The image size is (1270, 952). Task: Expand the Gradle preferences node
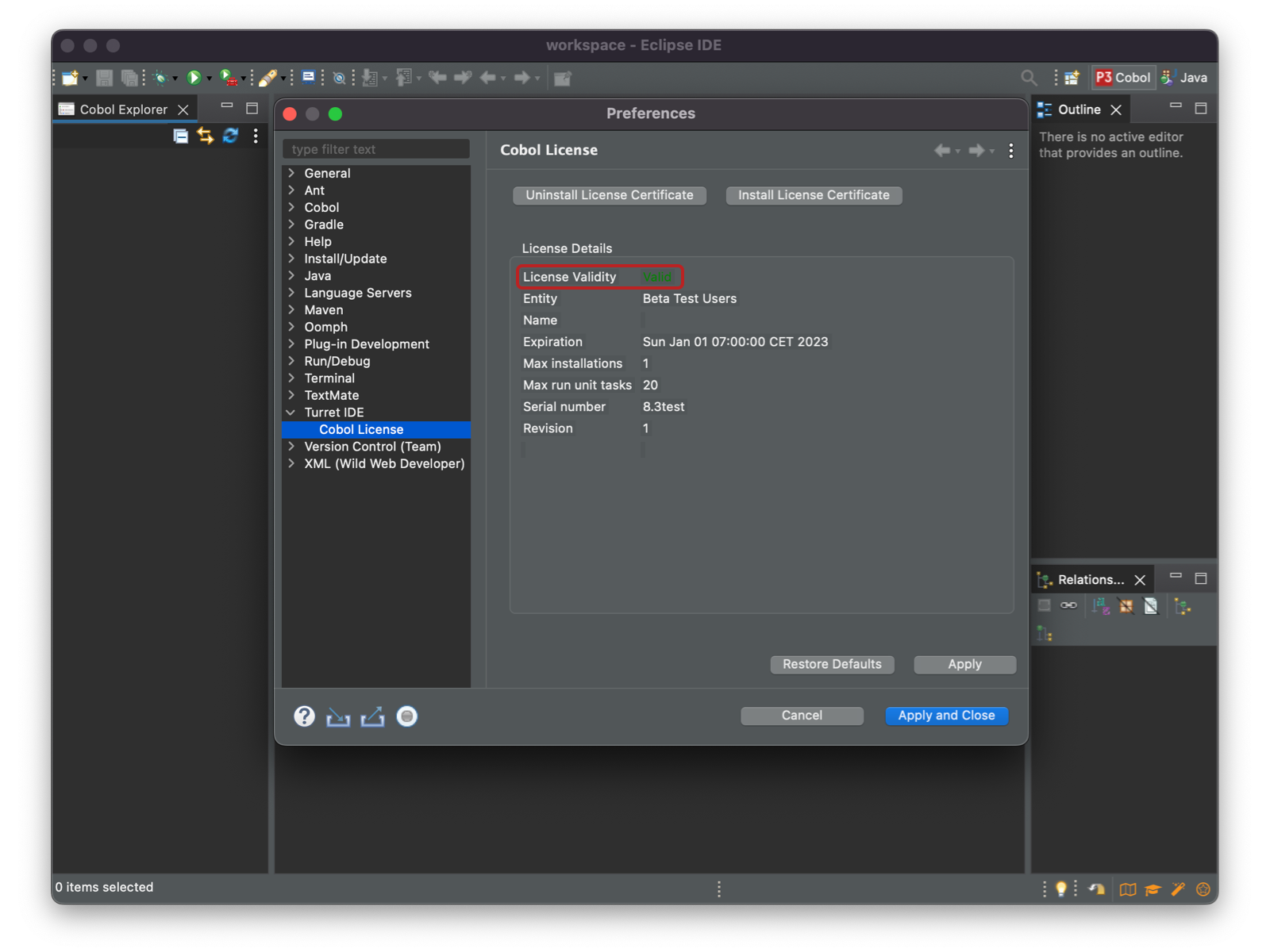coord(291,225)
